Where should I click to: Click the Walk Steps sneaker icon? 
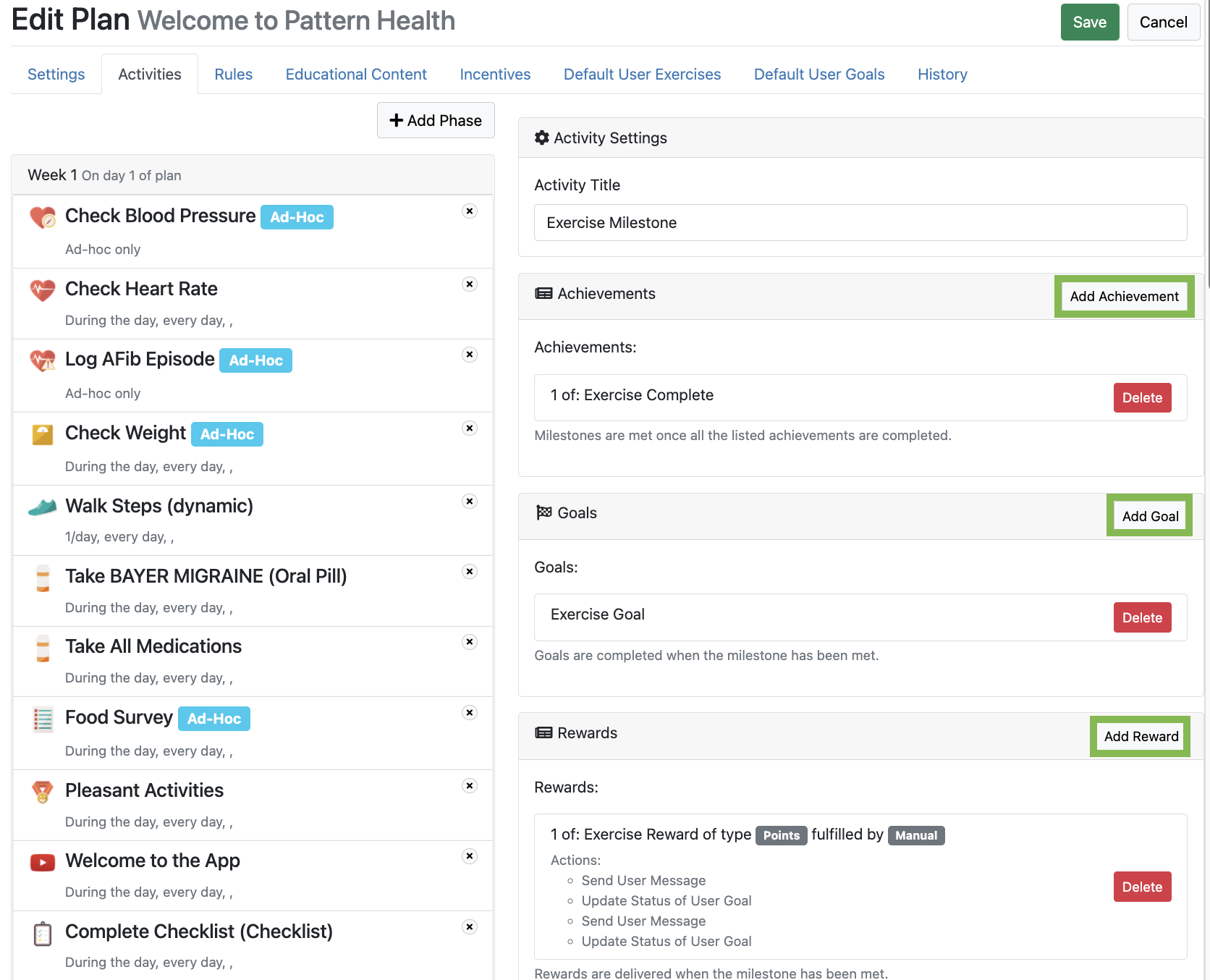click(43, 507)
